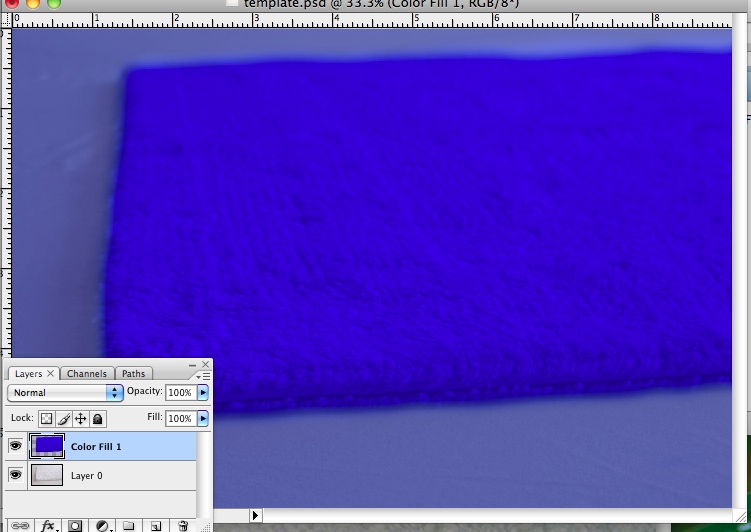Toggle lock transparent pixels
The image size is (751, 532).
pyautogui.click(x=46, y=419)
